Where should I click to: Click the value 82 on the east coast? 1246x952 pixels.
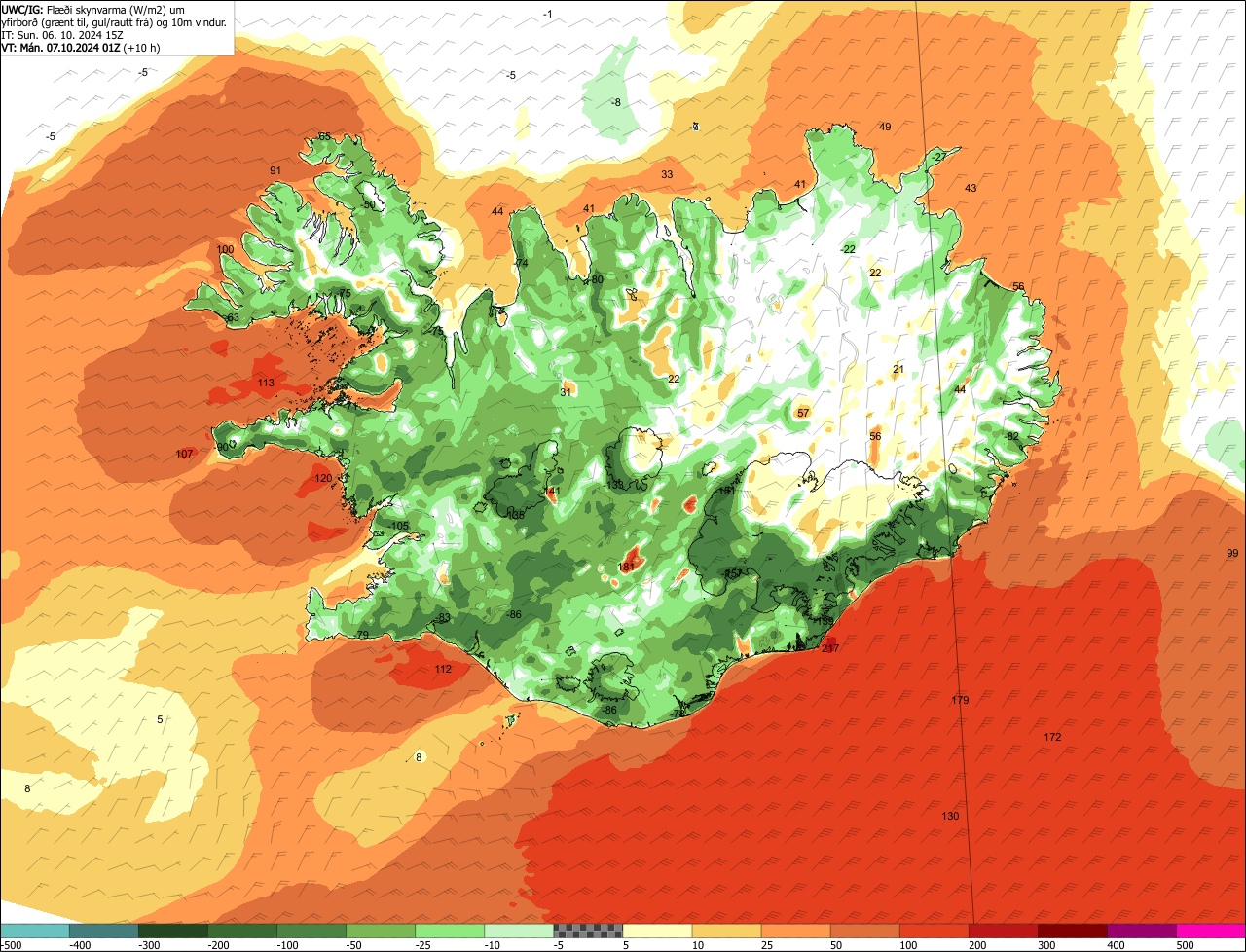1013,436
